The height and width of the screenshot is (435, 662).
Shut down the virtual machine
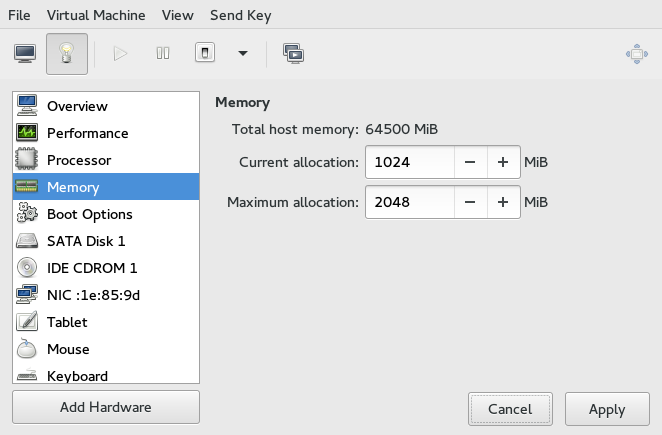(x=204, y=53)
